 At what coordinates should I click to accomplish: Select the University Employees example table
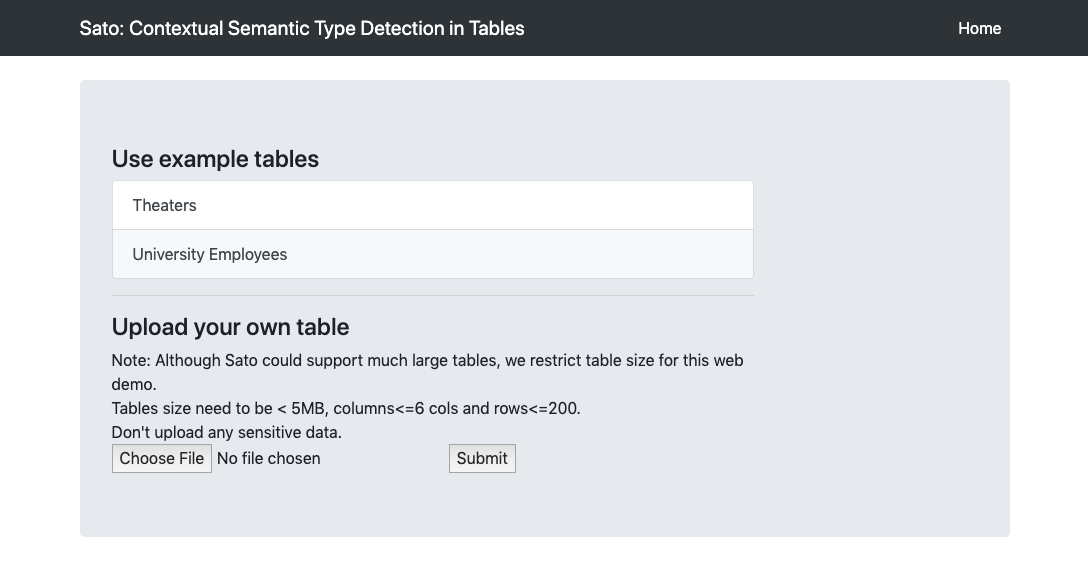432,254
